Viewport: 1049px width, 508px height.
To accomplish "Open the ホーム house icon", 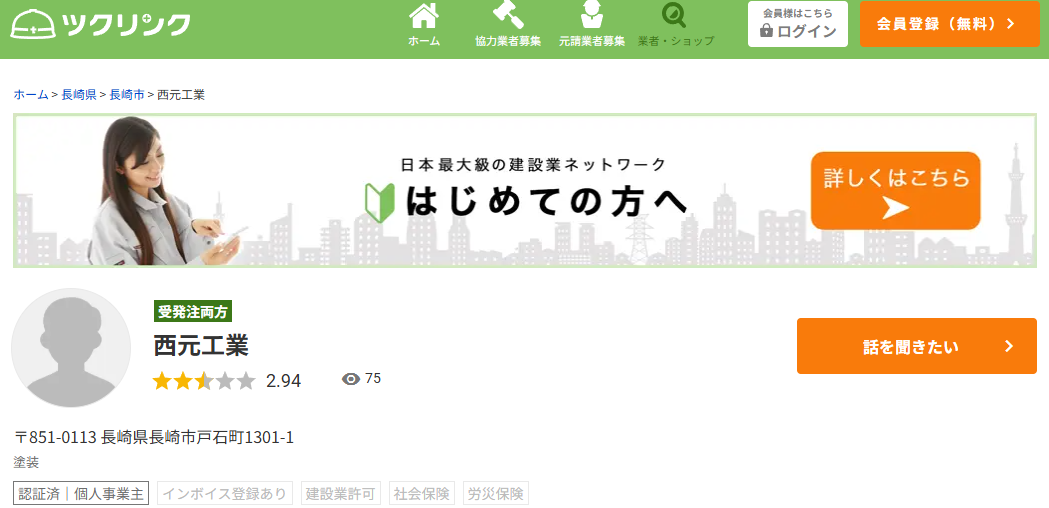I will point(424,16).
